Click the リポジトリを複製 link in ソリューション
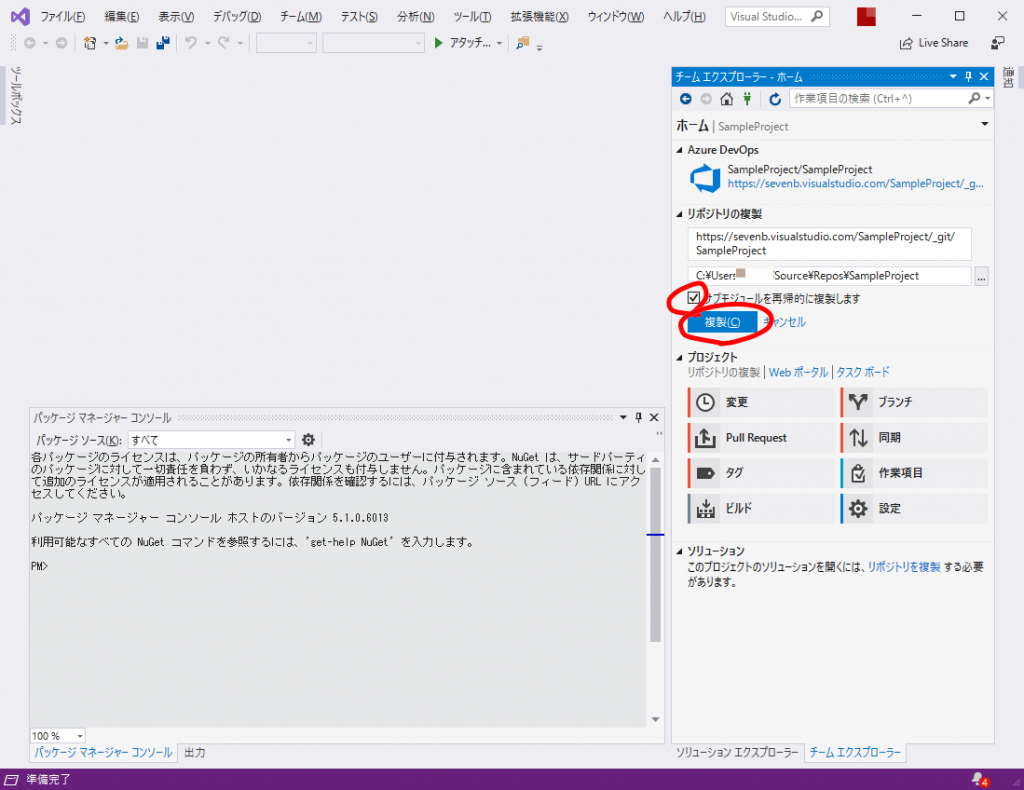The height and width of the screenshot is (790, 1024). tap(904, 567)
